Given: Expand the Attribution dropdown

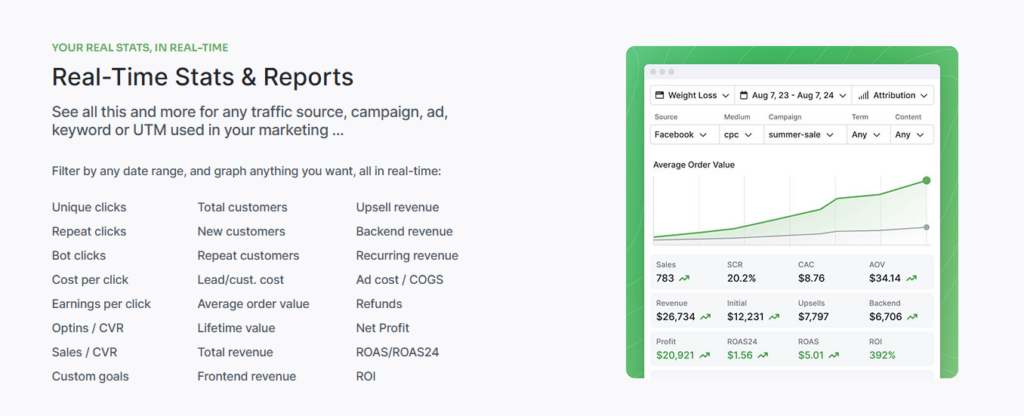Looking at the screenshot, I should point(893,96).
